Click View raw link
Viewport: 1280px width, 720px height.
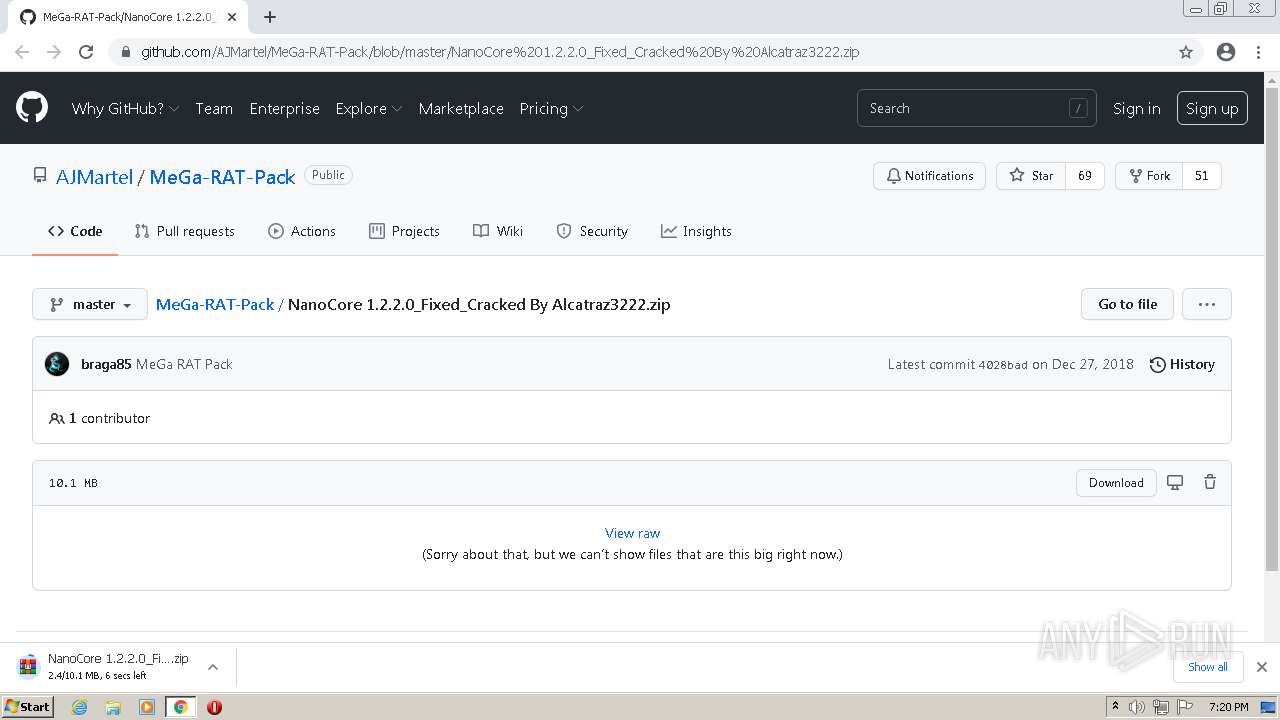632,533
